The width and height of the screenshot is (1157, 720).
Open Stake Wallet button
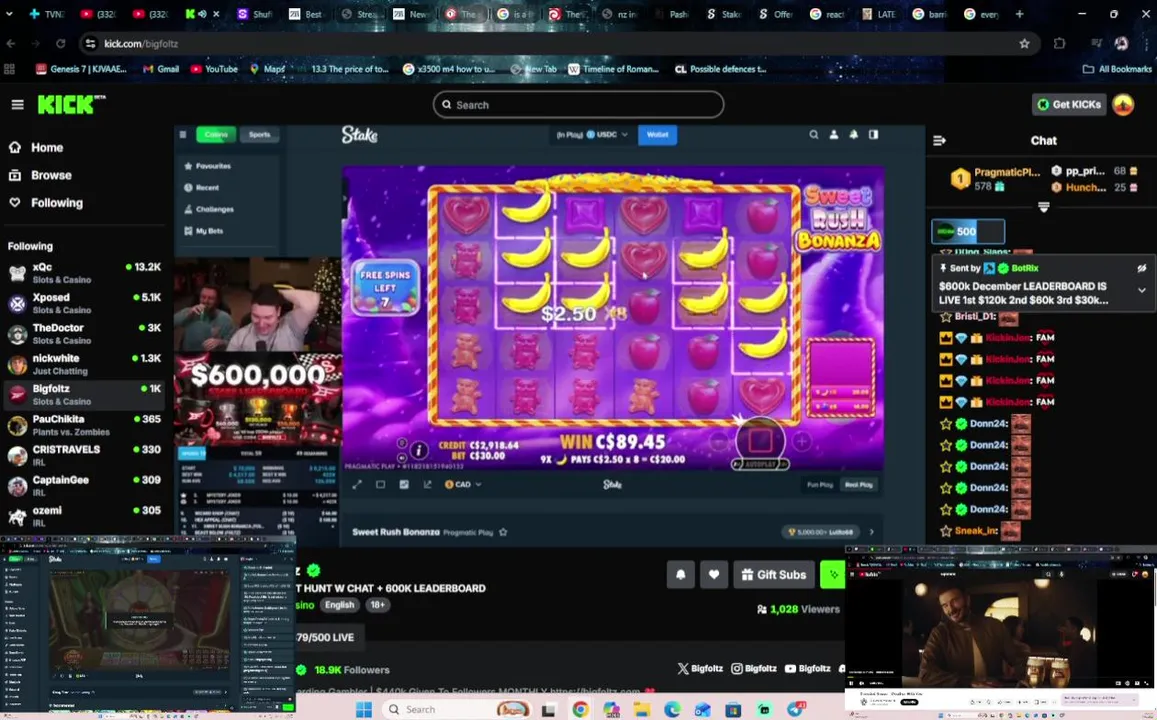pos(657,135)
